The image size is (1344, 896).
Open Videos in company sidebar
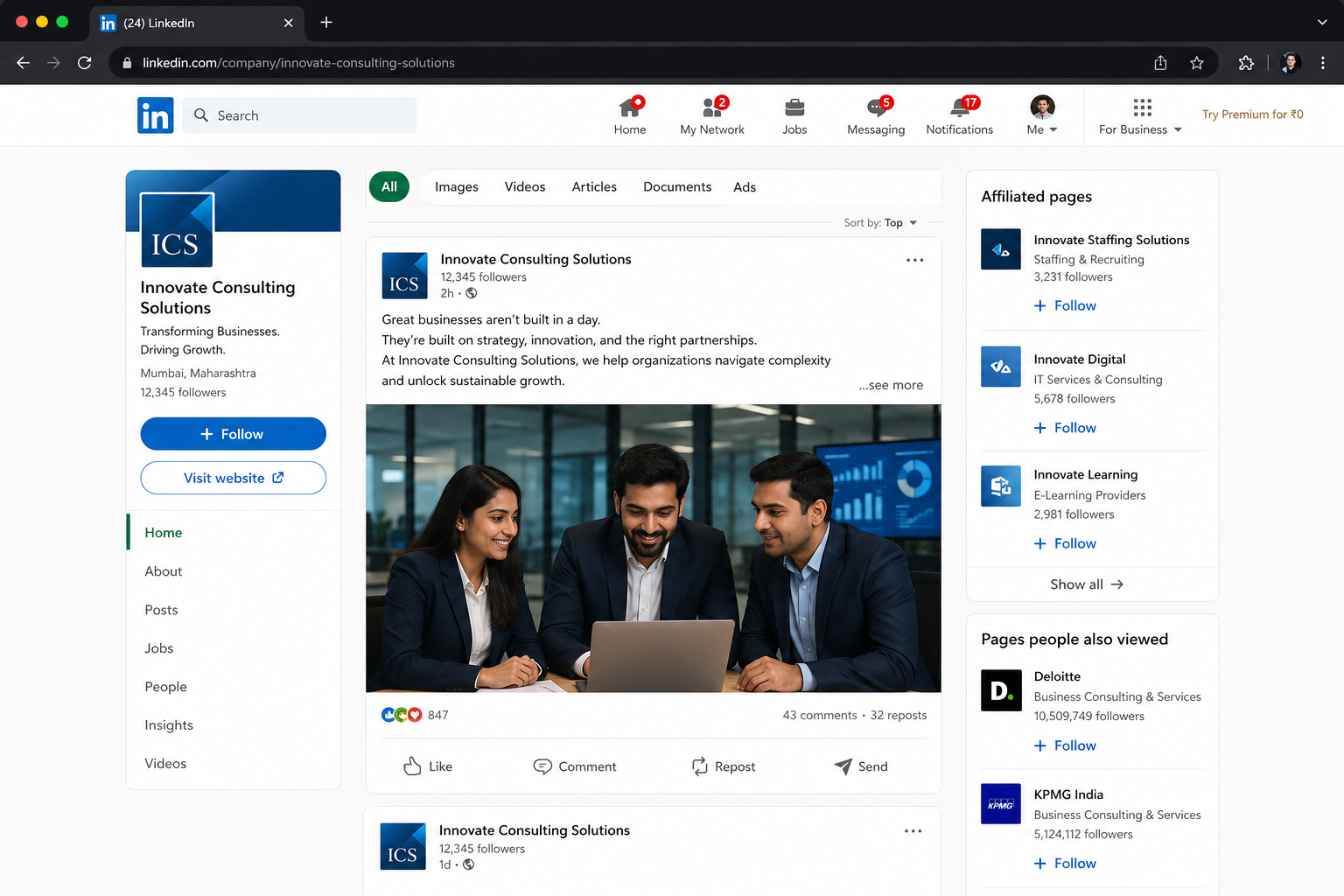click(165, 764)
